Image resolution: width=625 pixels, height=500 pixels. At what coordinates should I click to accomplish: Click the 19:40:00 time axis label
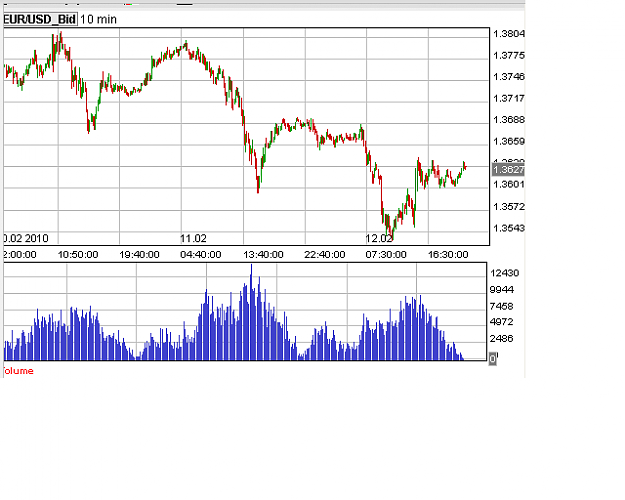point(139,254)
